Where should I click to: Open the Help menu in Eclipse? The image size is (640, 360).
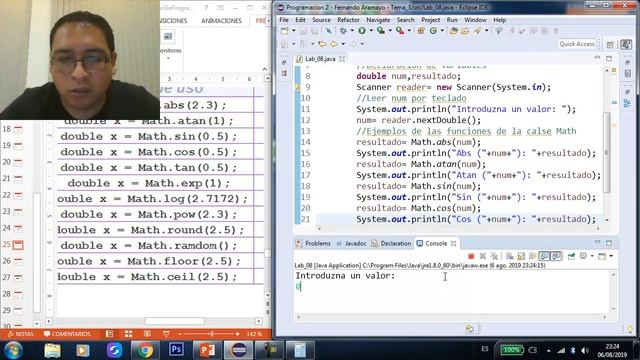(x=500, y=20)
